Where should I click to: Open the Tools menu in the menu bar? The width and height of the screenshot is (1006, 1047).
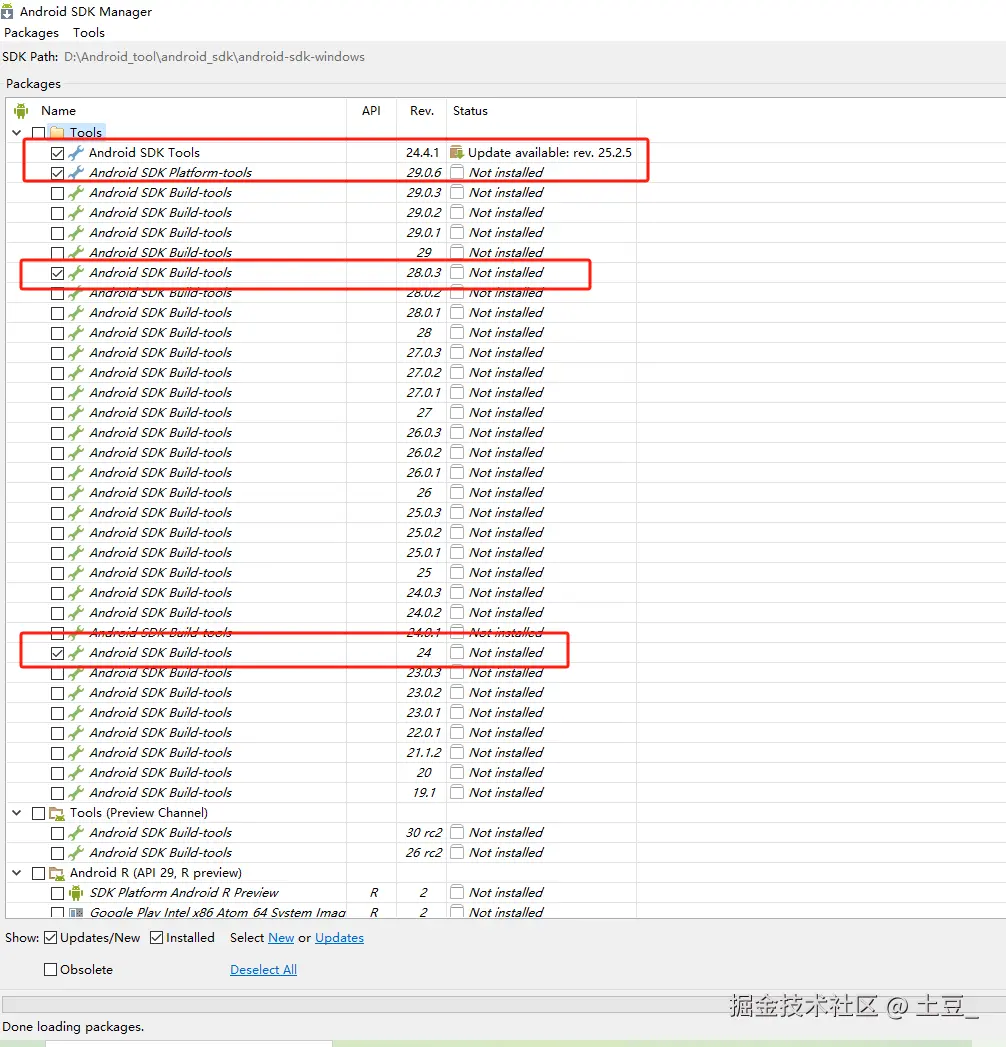[89, 33]
